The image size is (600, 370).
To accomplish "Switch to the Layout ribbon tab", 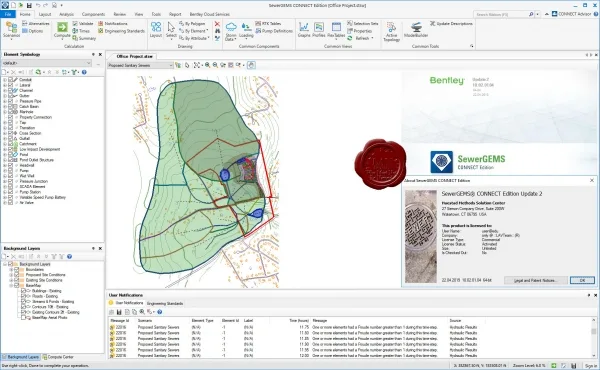I will click(45, 14).
